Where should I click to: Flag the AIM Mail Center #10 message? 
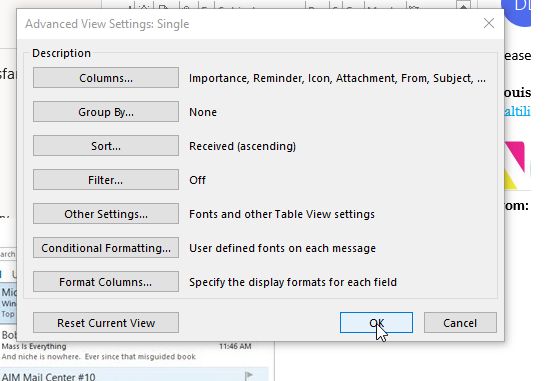click(x=249, y=376)
